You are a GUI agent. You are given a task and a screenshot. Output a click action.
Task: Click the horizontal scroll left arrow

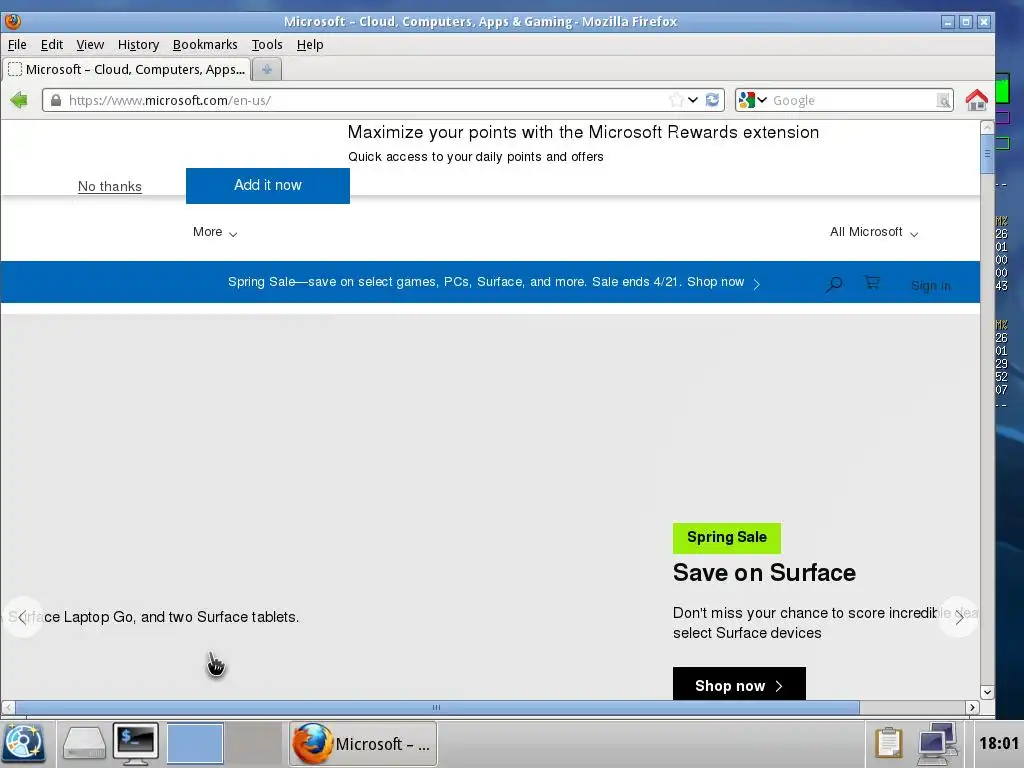8,707
